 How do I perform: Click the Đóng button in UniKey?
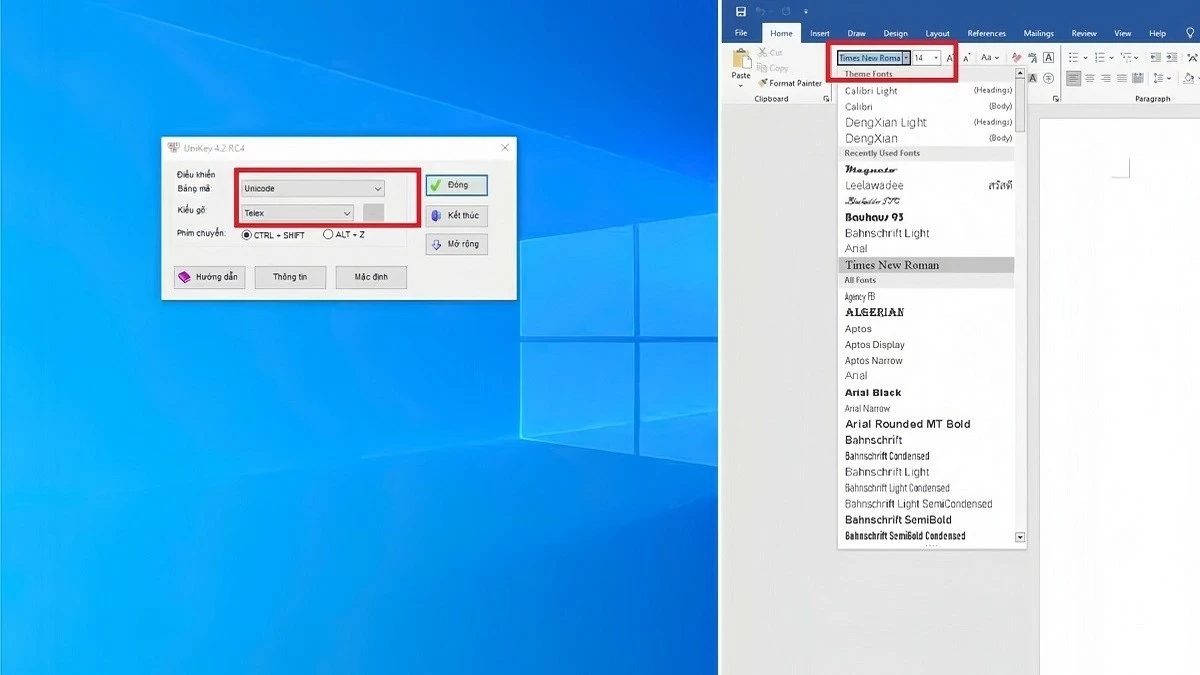[x=456, y=185]
